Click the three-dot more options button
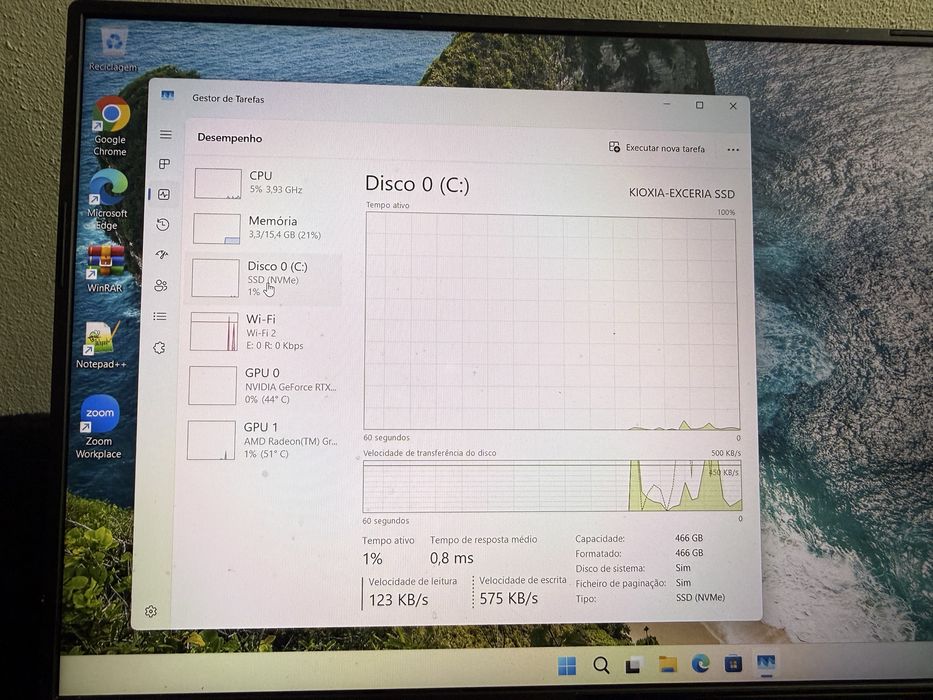The width and height of the screenshot is (933, 700). (733, 149)
